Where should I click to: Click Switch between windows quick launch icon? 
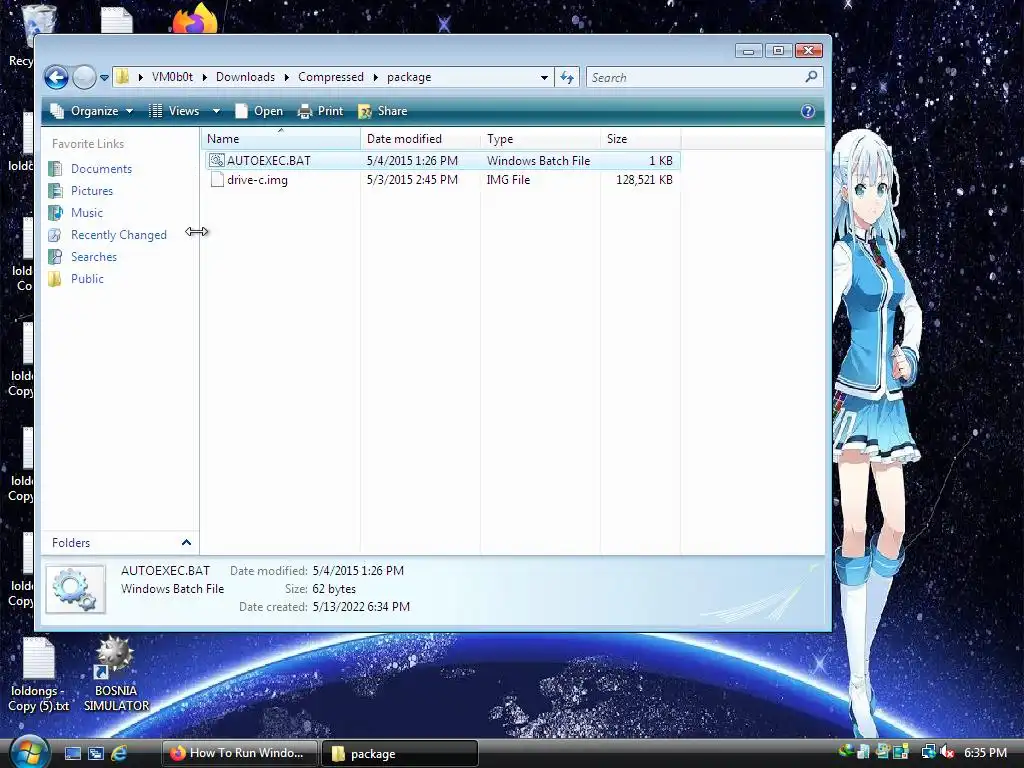(x=95, y=753)
